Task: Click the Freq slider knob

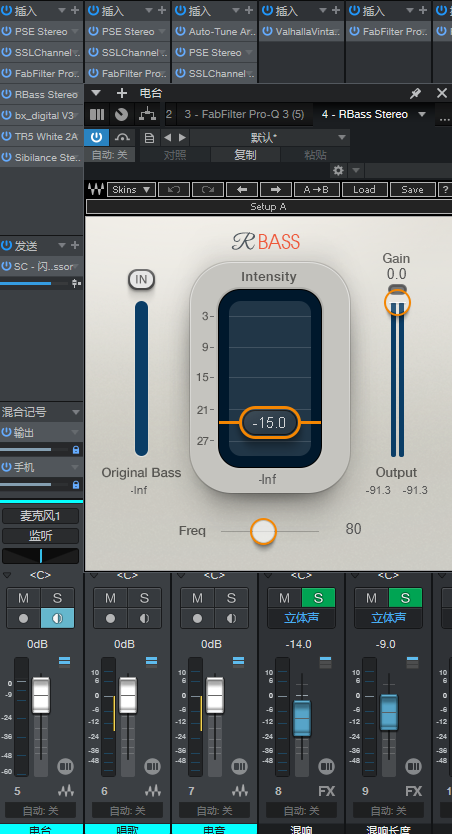Action: tap(263, 531)
